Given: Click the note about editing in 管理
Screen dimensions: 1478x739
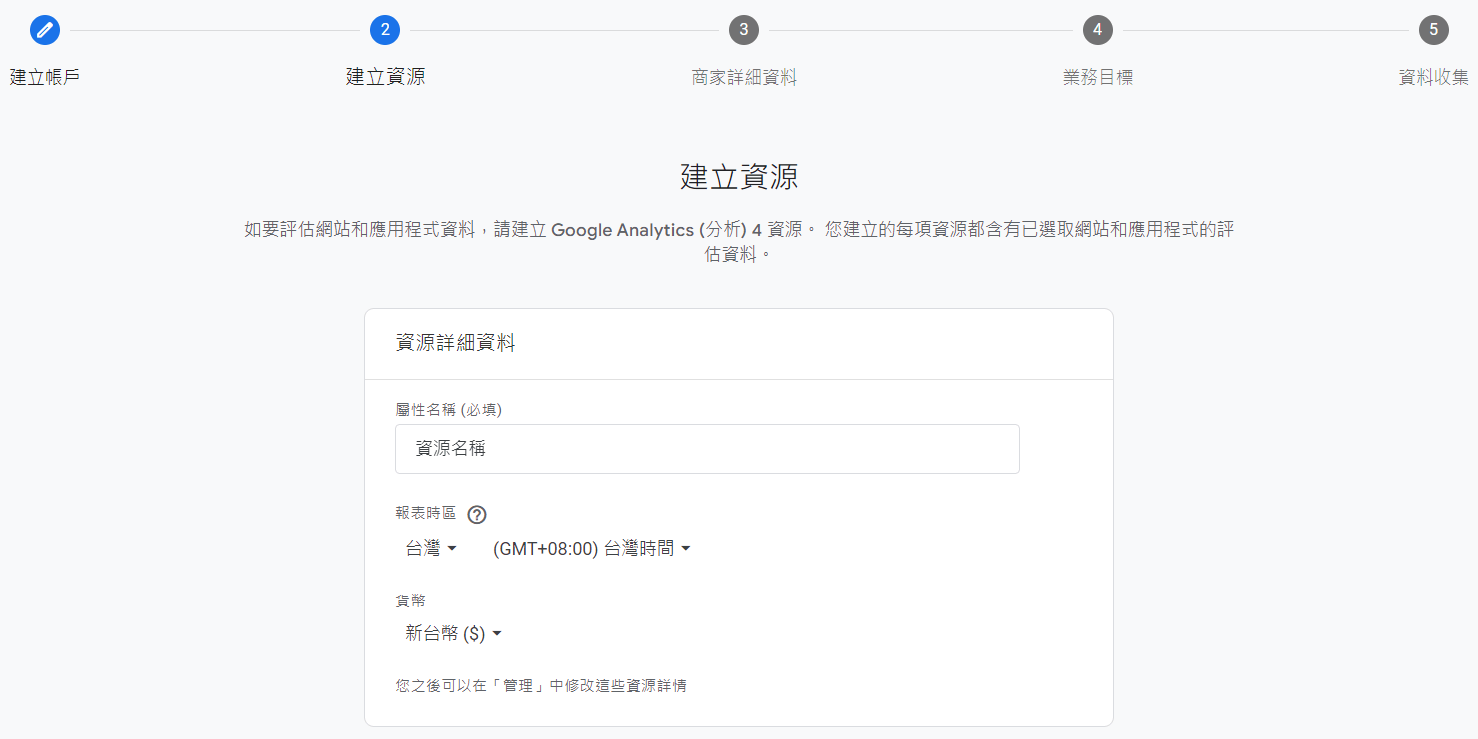Looking at the screenshot, I should (541, 686).
